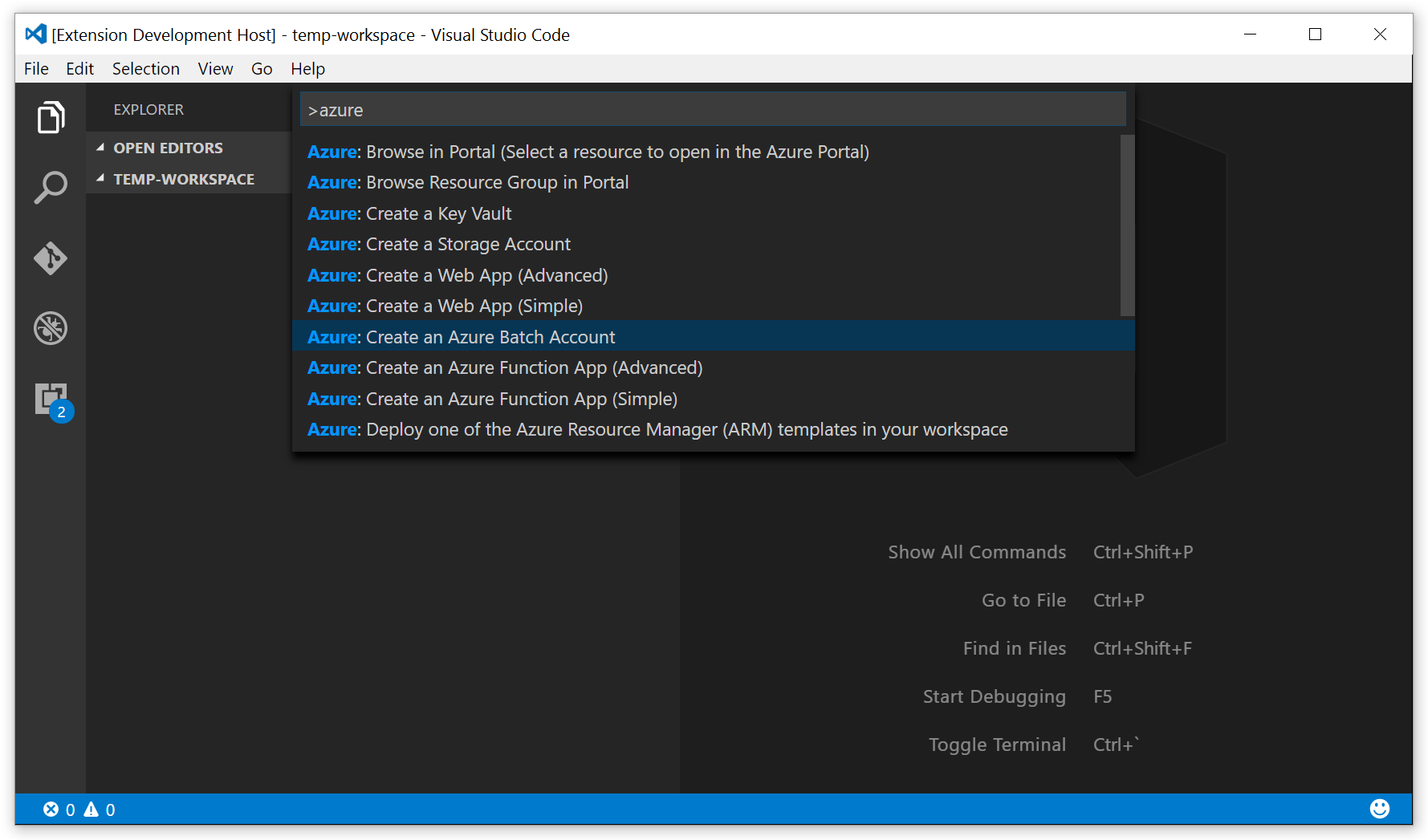The height and width of the screenshot is (840, 1428).
Task: Click 'Go to File' hint text
Action: (x=1023, y=600)
